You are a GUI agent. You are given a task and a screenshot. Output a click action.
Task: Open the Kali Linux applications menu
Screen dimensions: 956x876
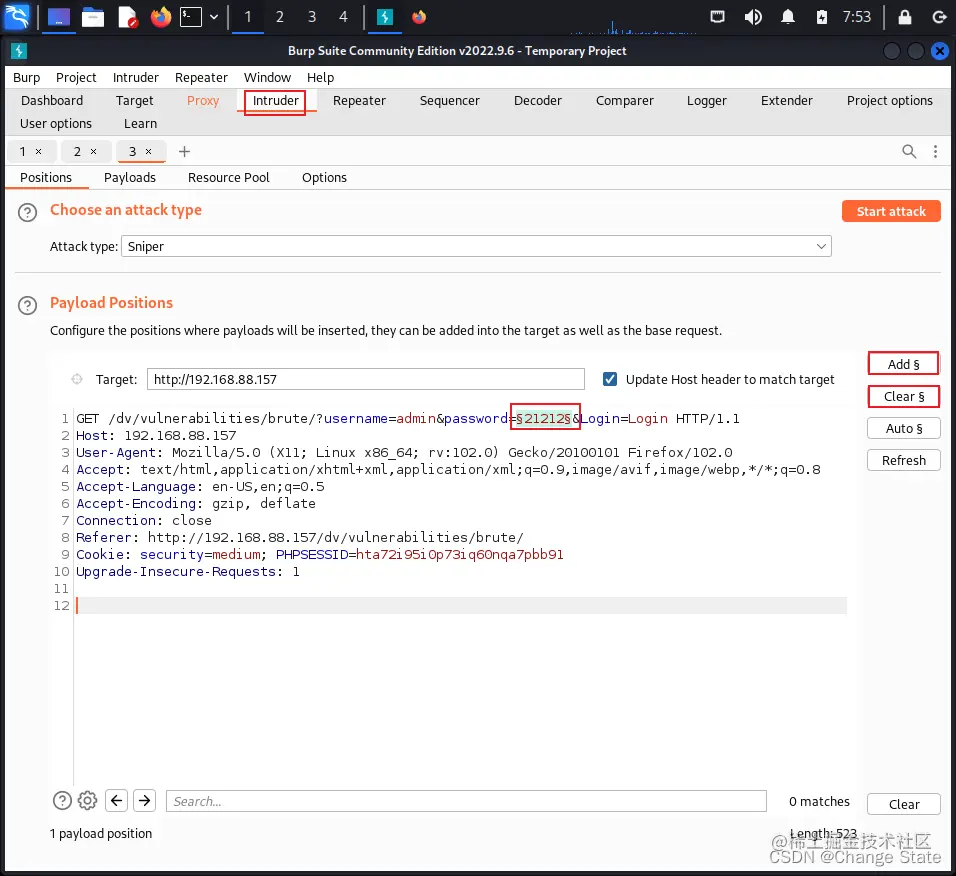click(x=16, y=16)
